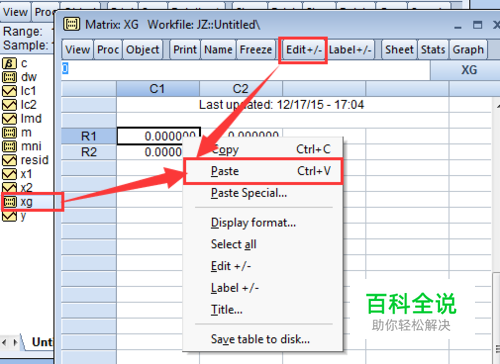Click the Last updated header text
The width and height of the screenshot is (500, 364).
click(281, 105)
